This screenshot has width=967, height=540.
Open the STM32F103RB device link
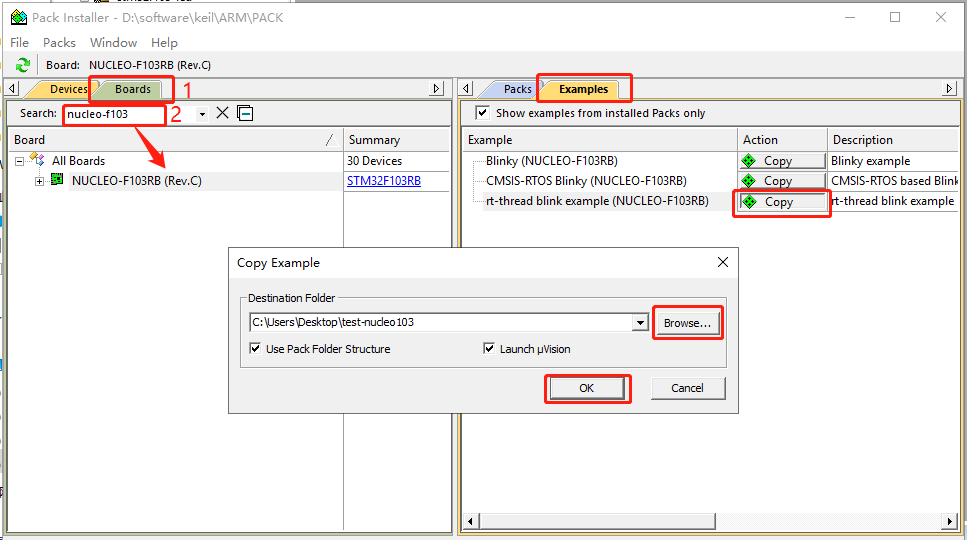point(384,181)
